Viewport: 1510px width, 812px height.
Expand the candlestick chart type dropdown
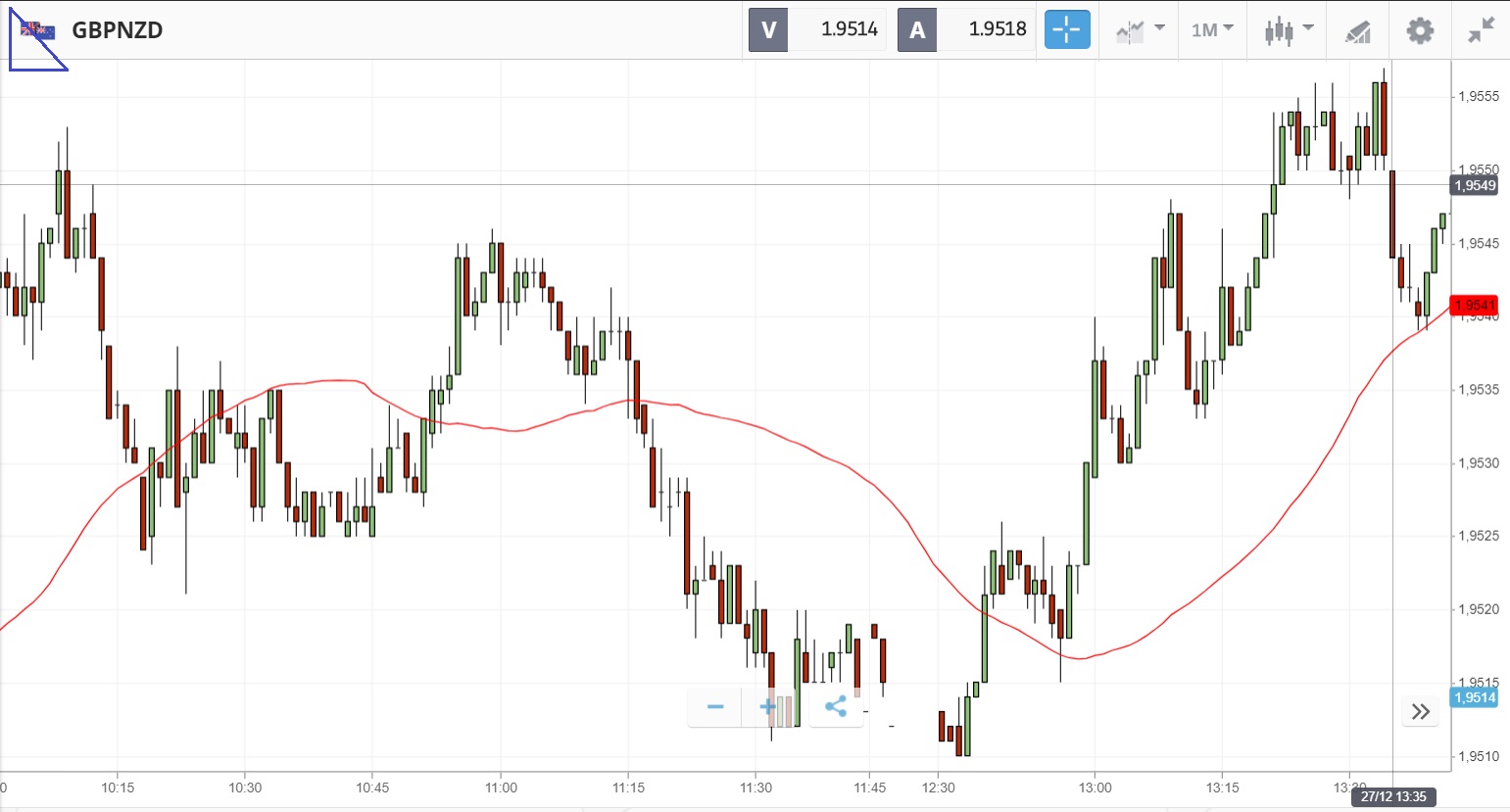(1288, 30)
